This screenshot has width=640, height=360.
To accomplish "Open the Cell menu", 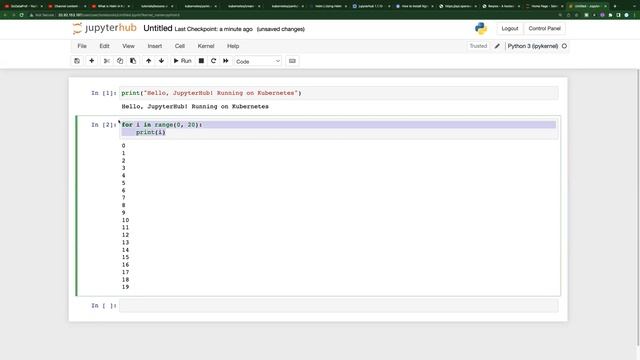I will 180,46.
